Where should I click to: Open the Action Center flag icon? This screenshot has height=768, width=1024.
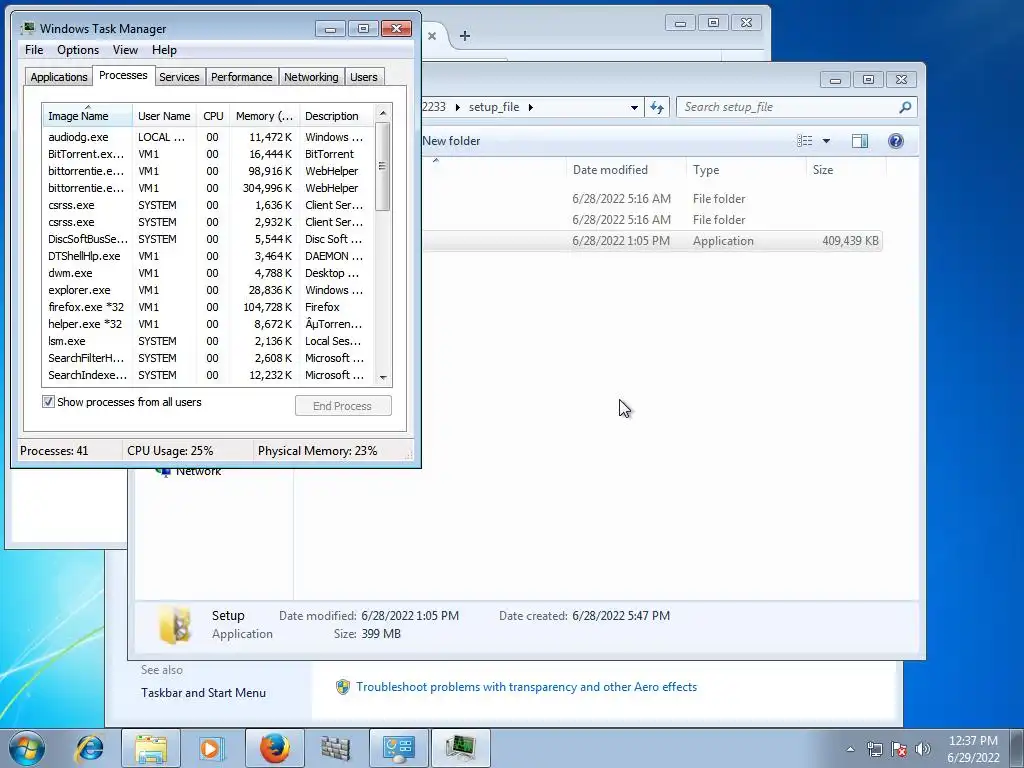pos(899,749)
